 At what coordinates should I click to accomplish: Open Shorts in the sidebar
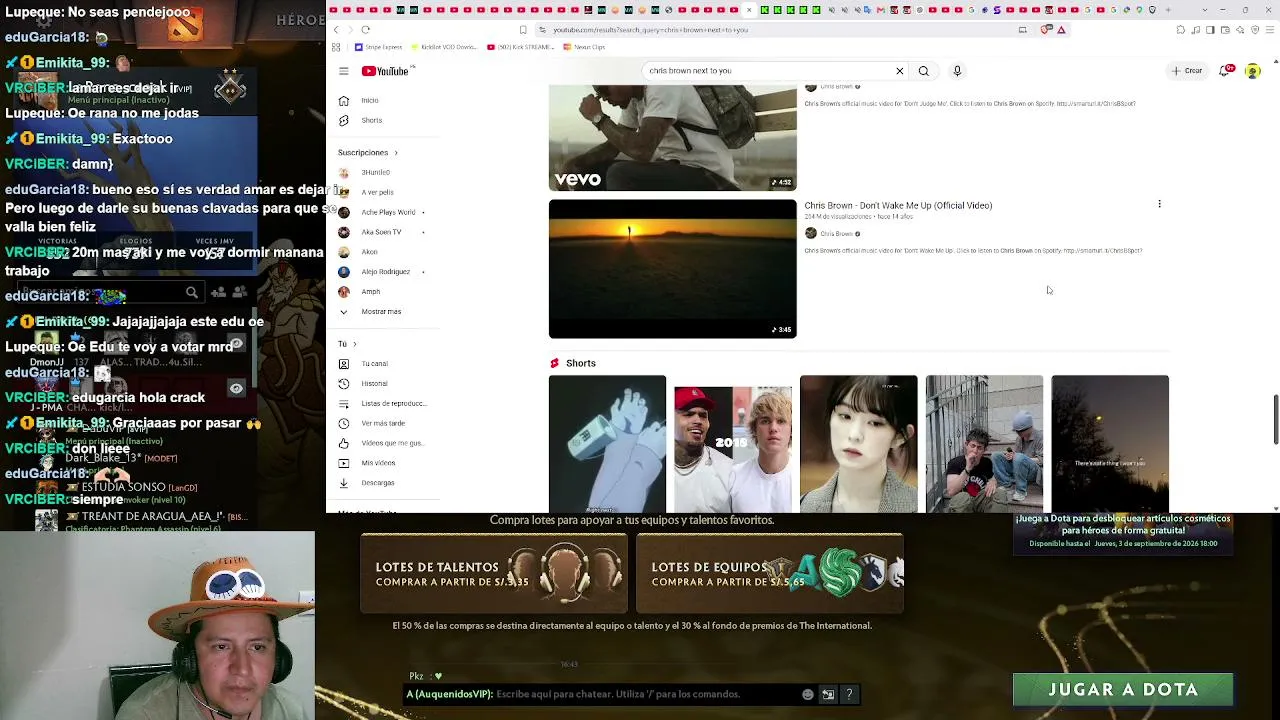click(x=371, y=120)
